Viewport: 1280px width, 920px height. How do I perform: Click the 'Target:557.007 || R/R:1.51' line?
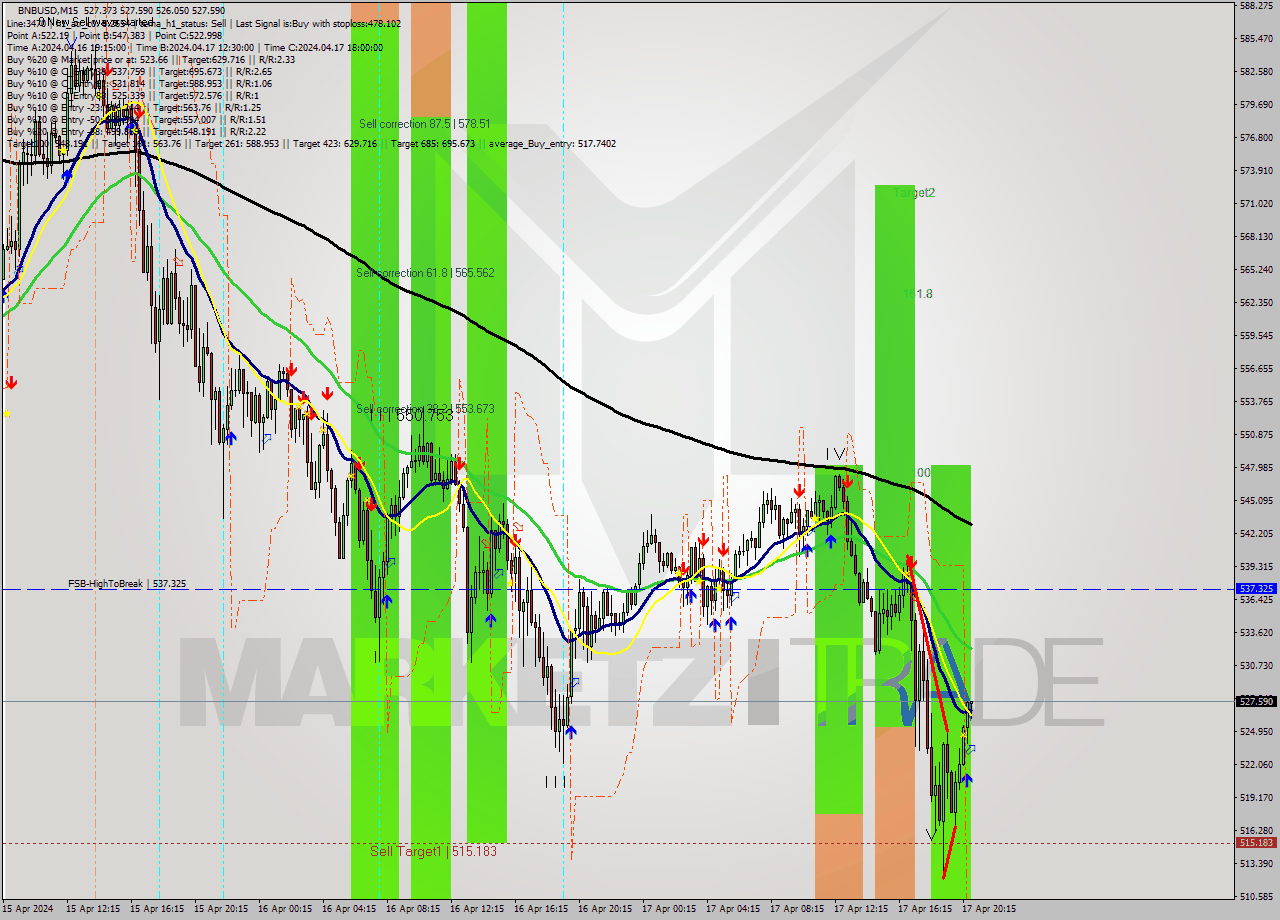pyautogui.click(x=212, y=119)
